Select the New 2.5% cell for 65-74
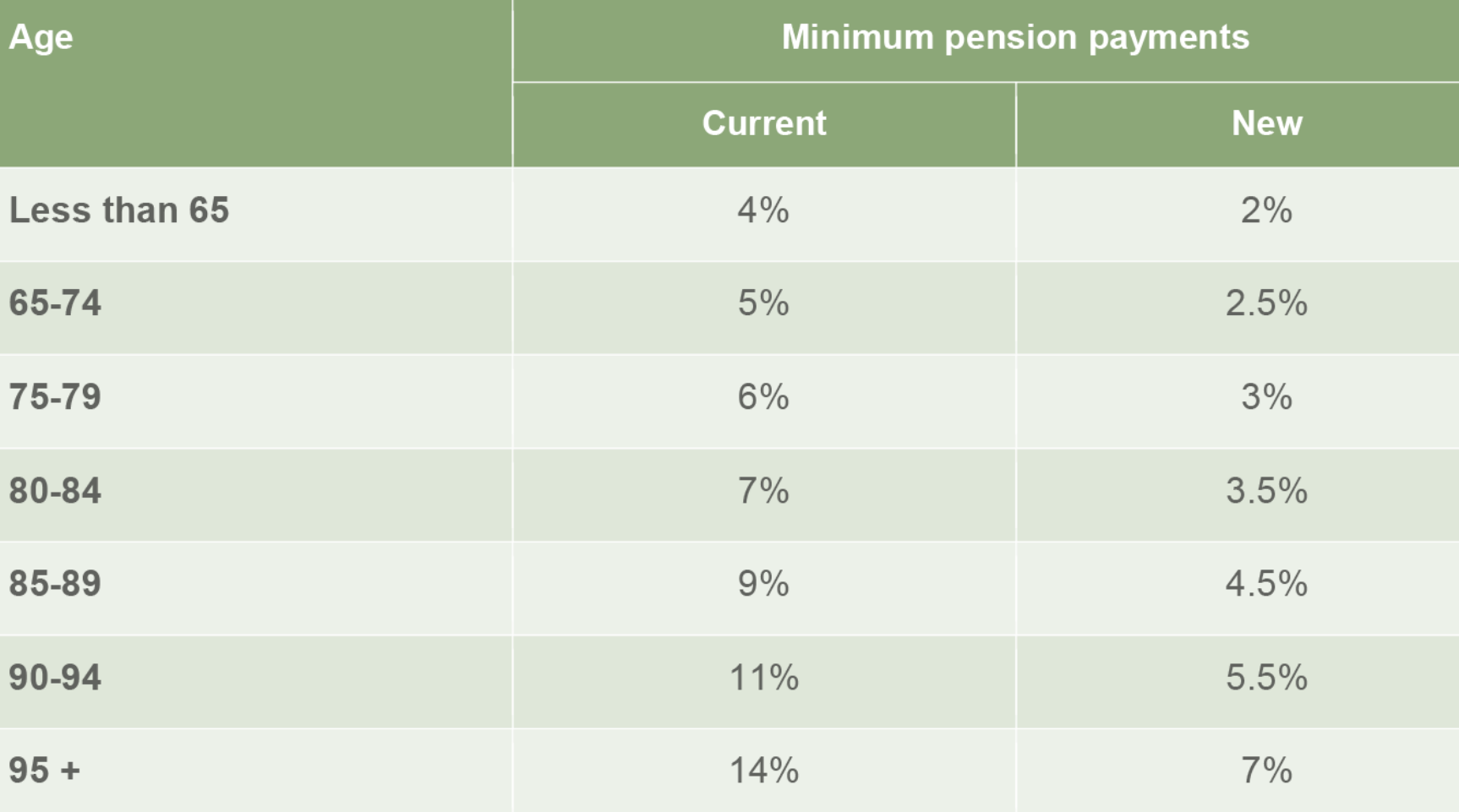 1266,303
